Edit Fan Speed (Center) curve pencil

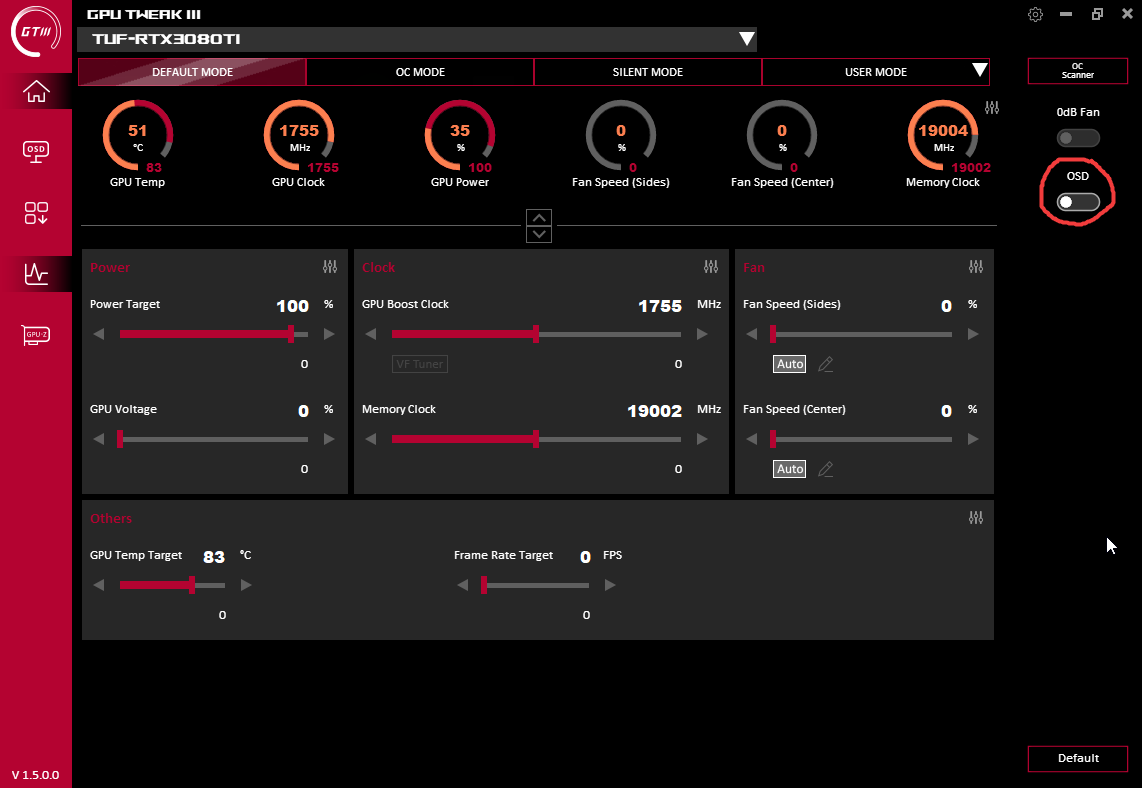click(825, 469)
